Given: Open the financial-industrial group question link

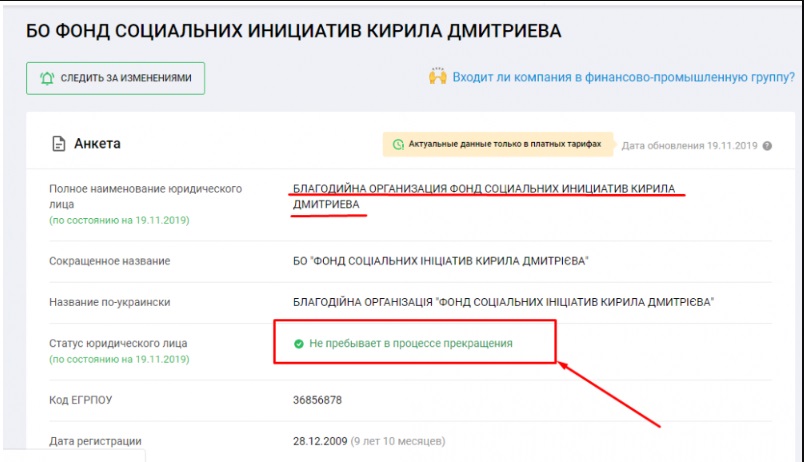Looking at the screenshot, I should point(623,77).
